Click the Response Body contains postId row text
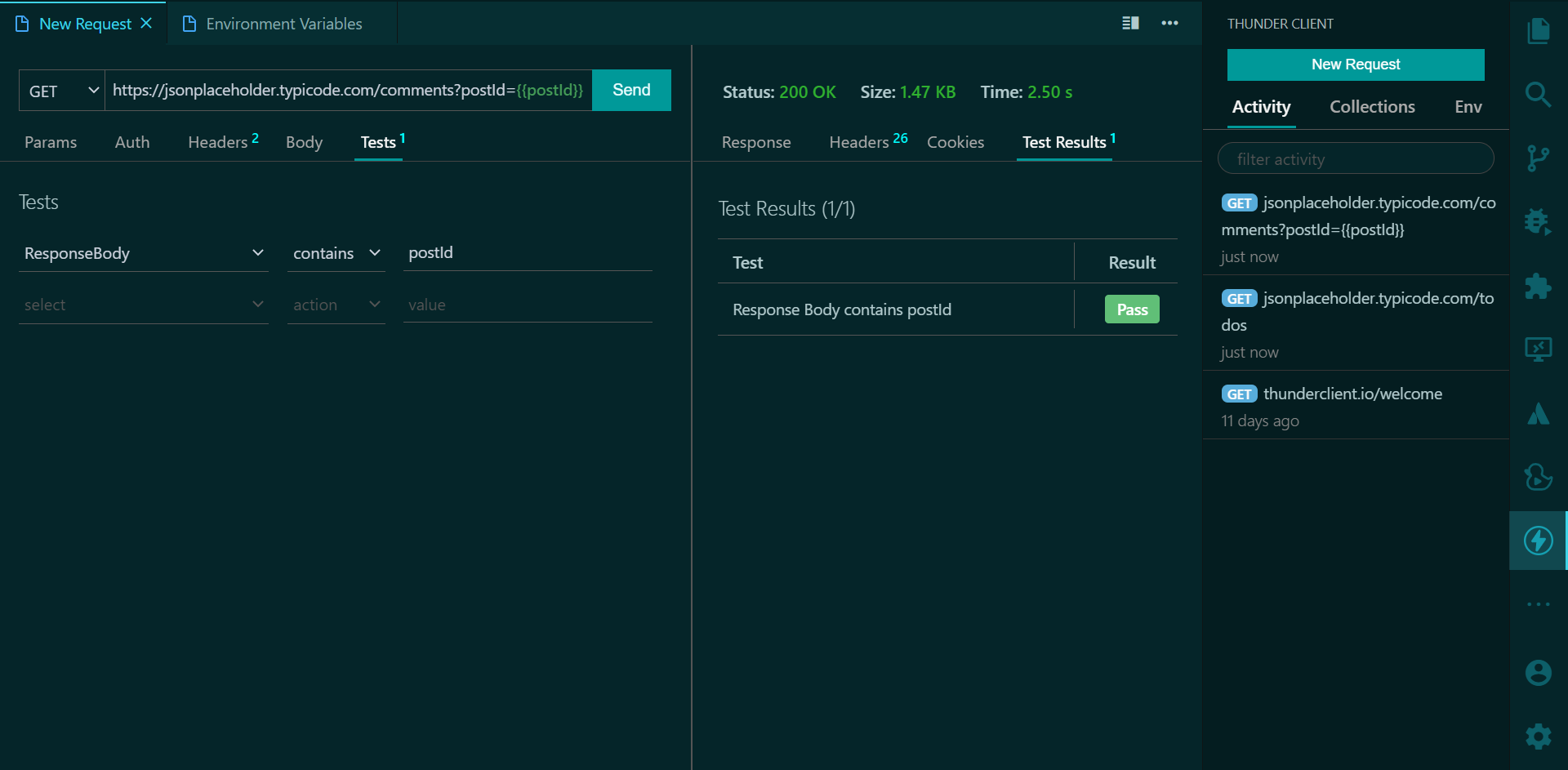This screenshot has width=1568, height=770. tap(842, 309)
